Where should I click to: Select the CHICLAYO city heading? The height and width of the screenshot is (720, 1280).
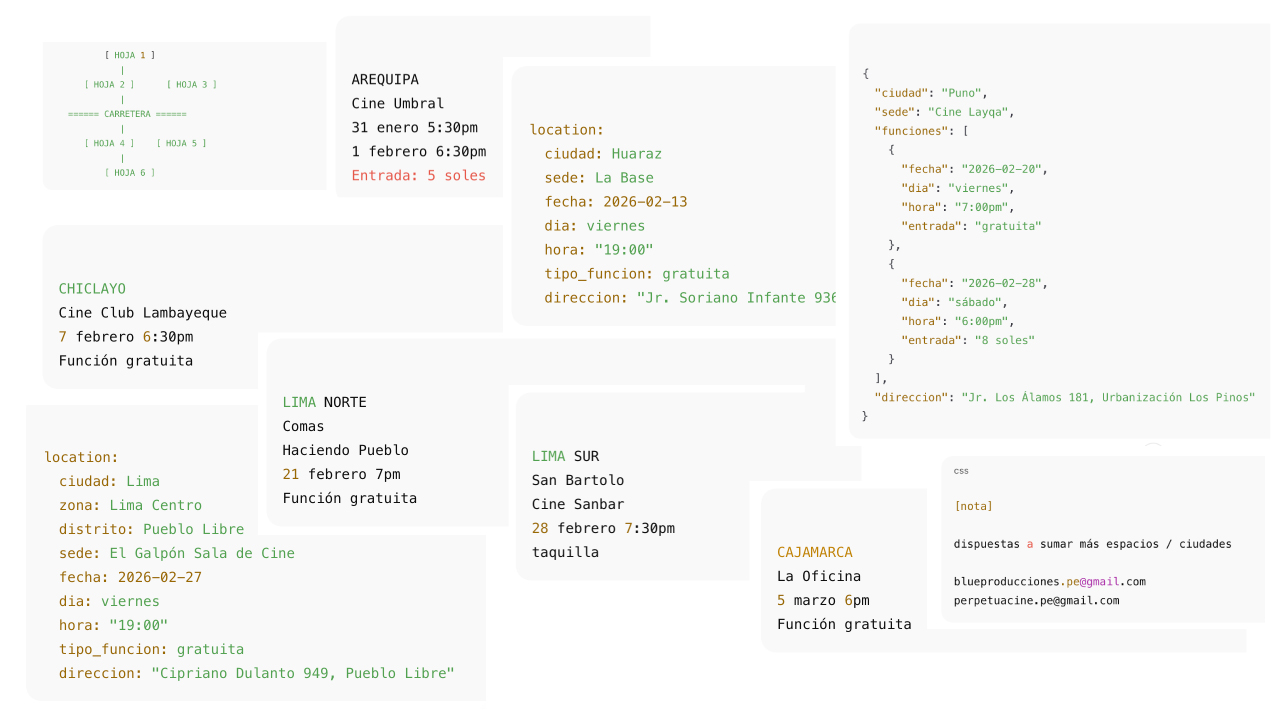tap(92, 288)
